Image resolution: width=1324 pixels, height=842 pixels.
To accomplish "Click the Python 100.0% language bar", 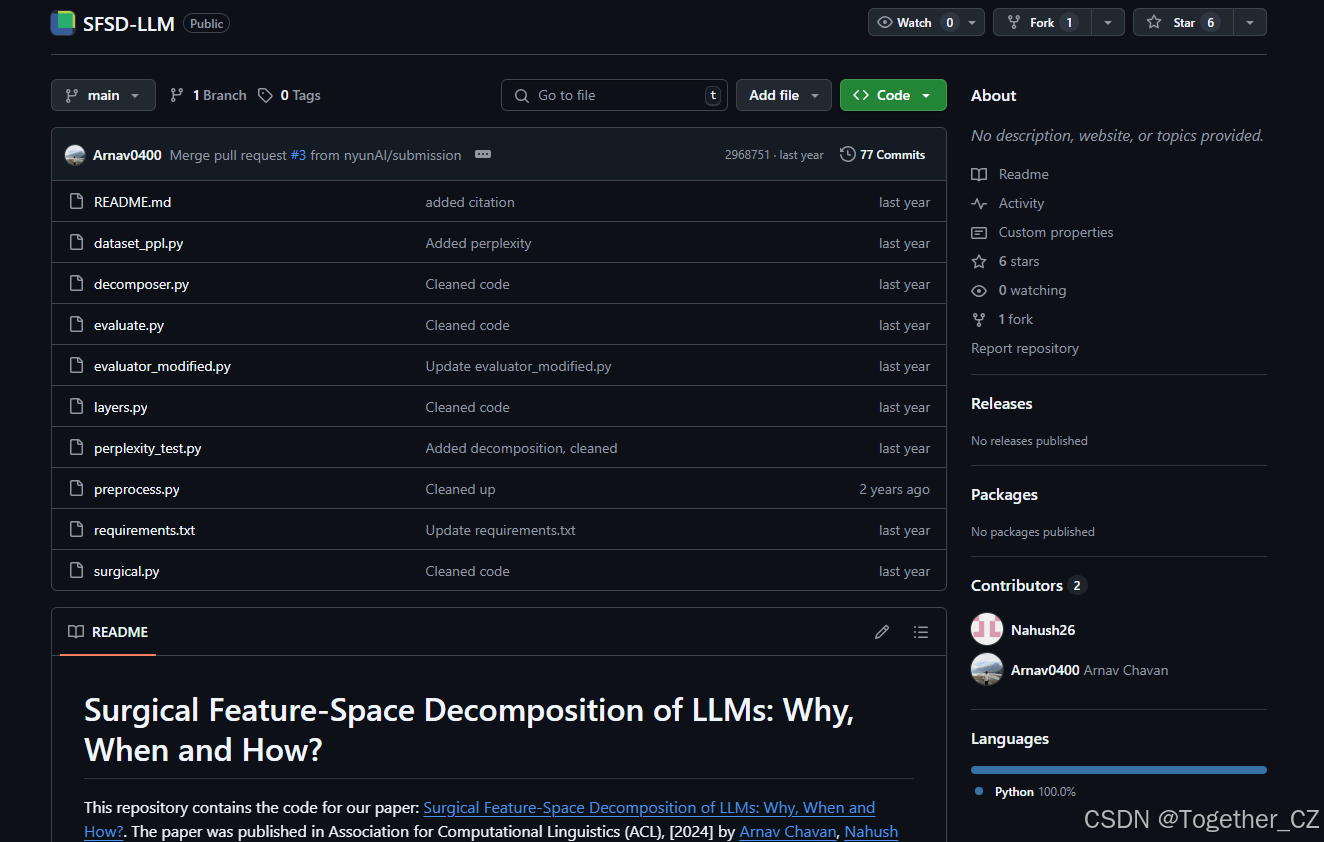I will pyautogui.click(x=1117, y=769).
